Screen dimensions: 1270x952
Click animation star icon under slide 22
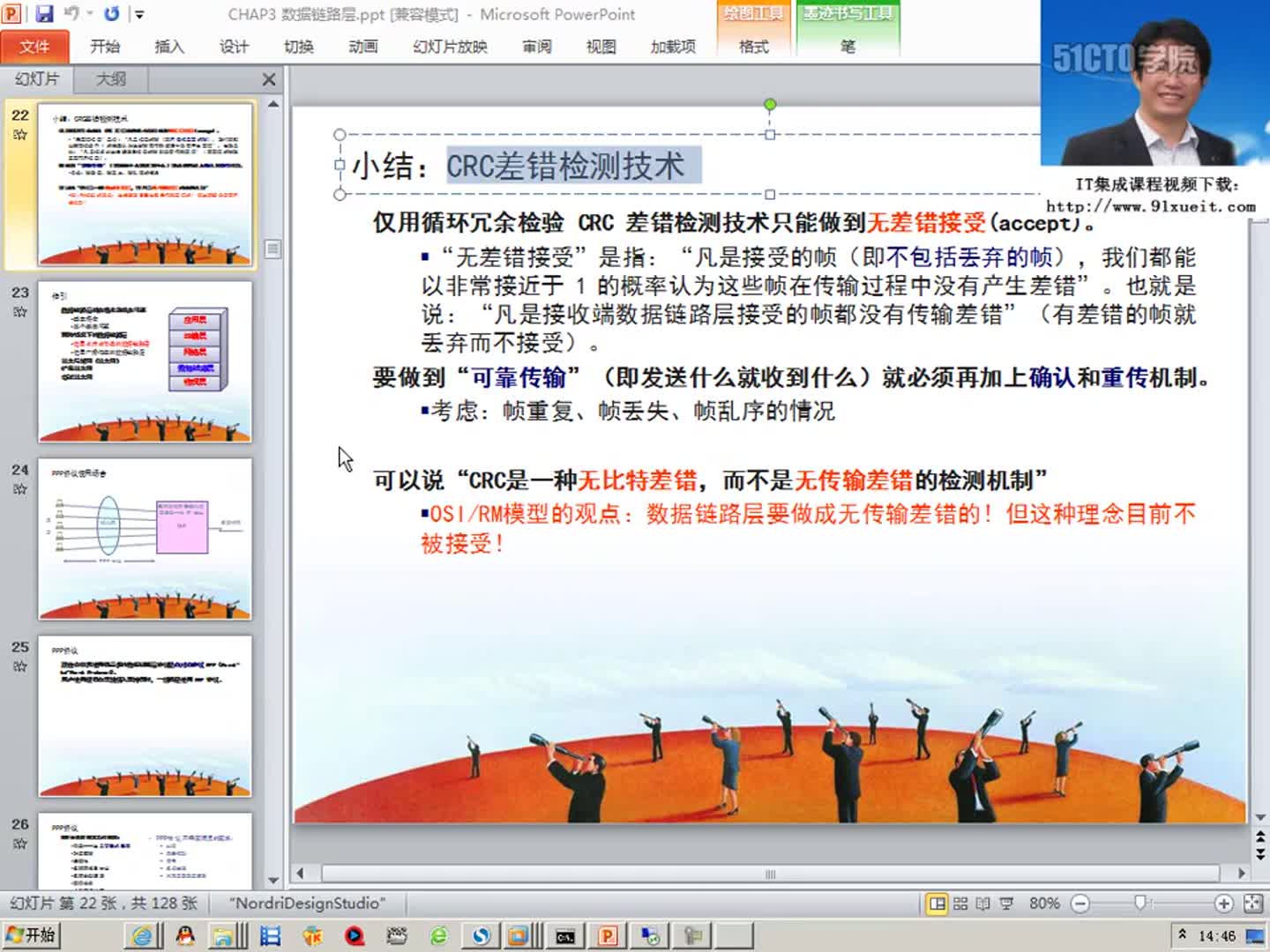pos(20,135)
